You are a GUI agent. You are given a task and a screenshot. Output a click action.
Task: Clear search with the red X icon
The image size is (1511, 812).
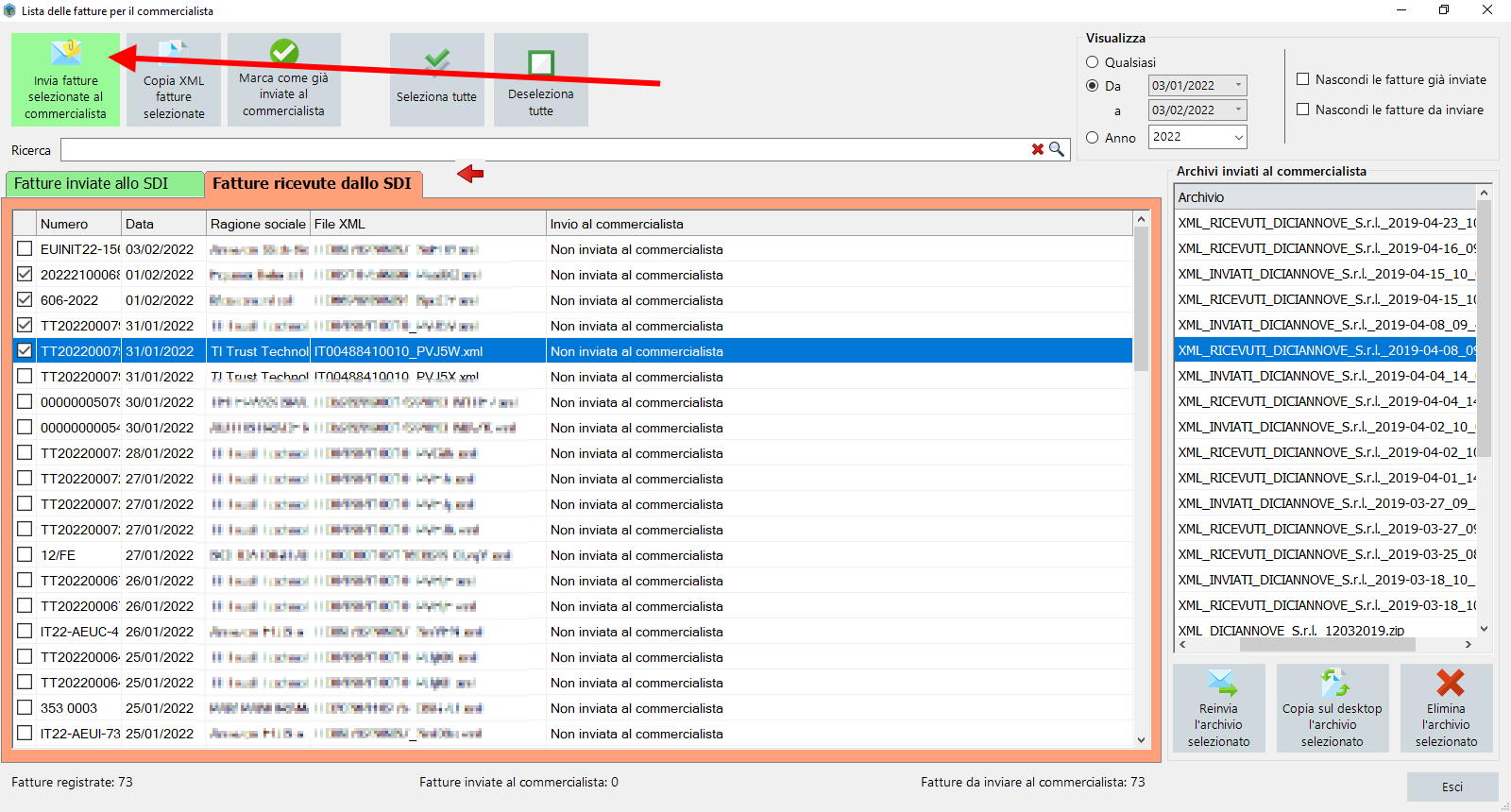pyautogui.click(x=1038, y=149)
